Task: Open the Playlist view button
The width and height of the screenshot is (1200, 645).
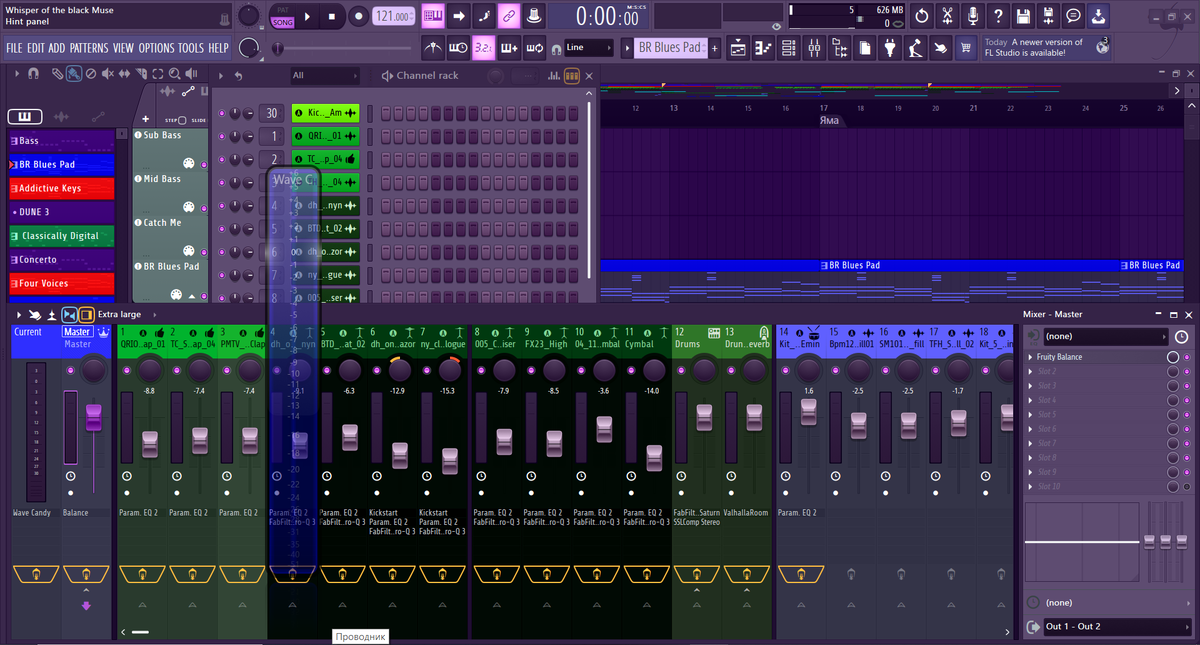Action: click(x=737, y=47)
